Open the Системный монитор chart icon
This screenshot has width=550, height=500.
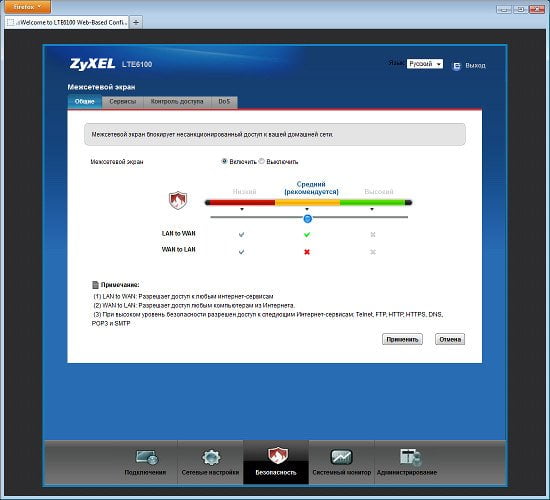(x=341, y=457)
